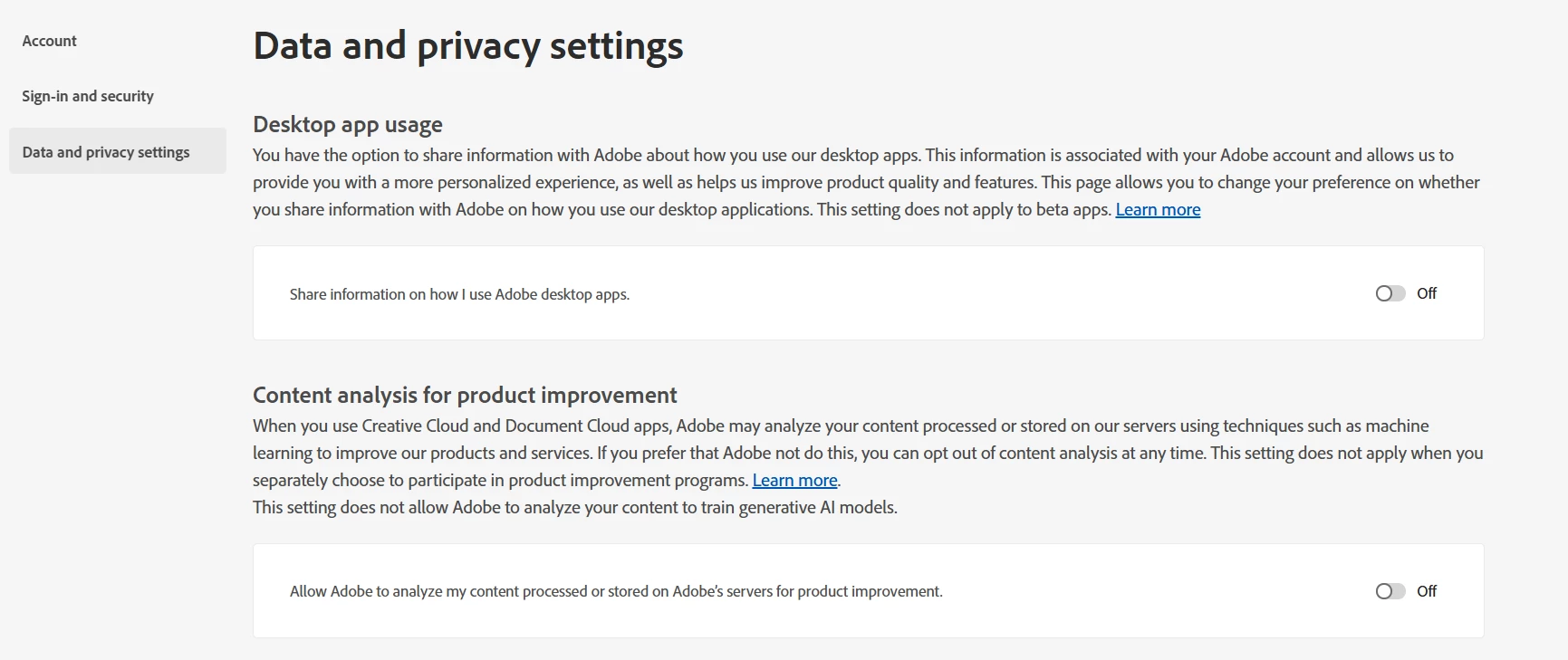Select Data and privacy settings in the sidebar

pyautogui.click(x=106, y=152)
